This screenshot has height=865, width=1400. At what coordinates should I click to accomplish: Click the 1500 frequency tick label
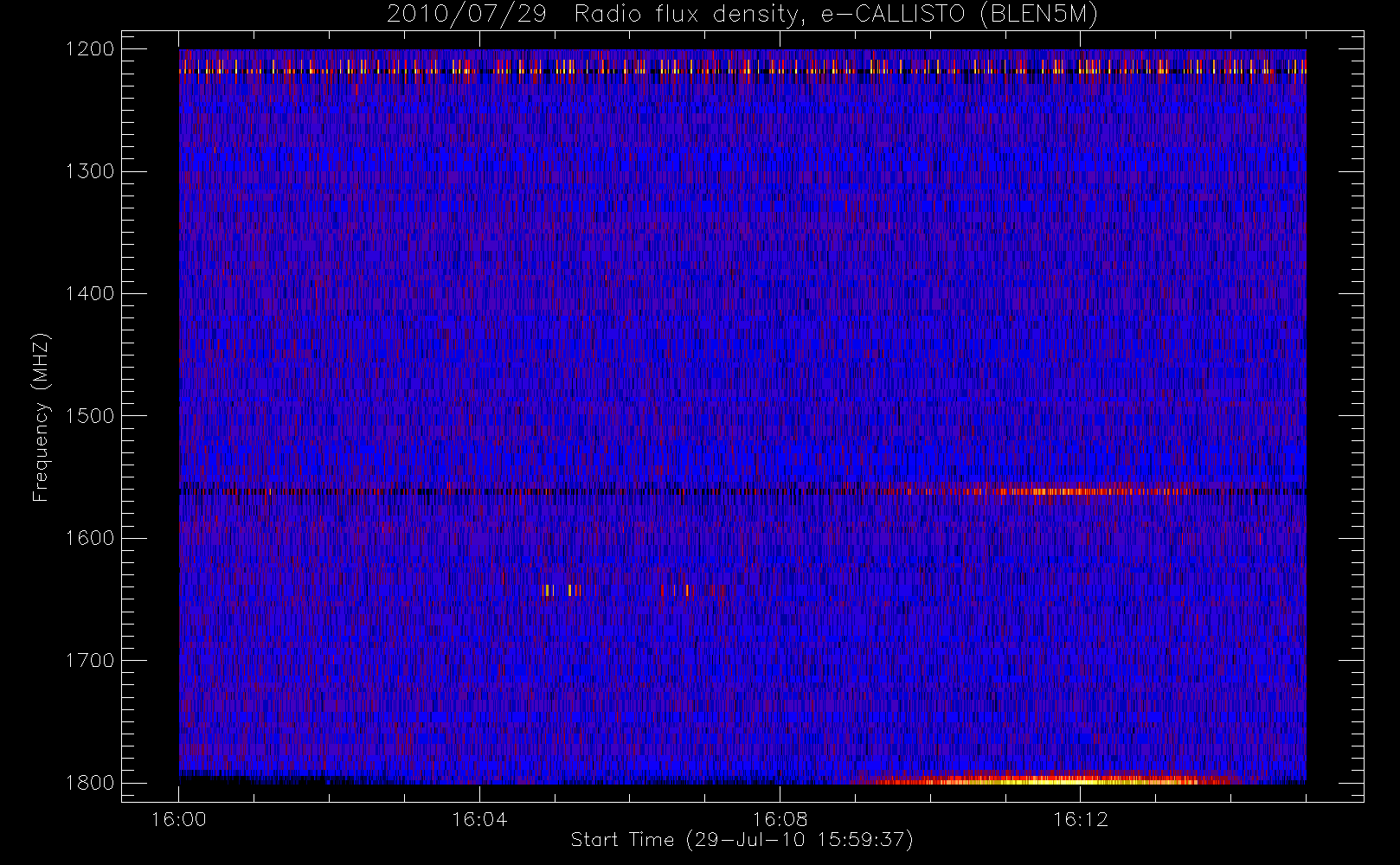(90, 416)
